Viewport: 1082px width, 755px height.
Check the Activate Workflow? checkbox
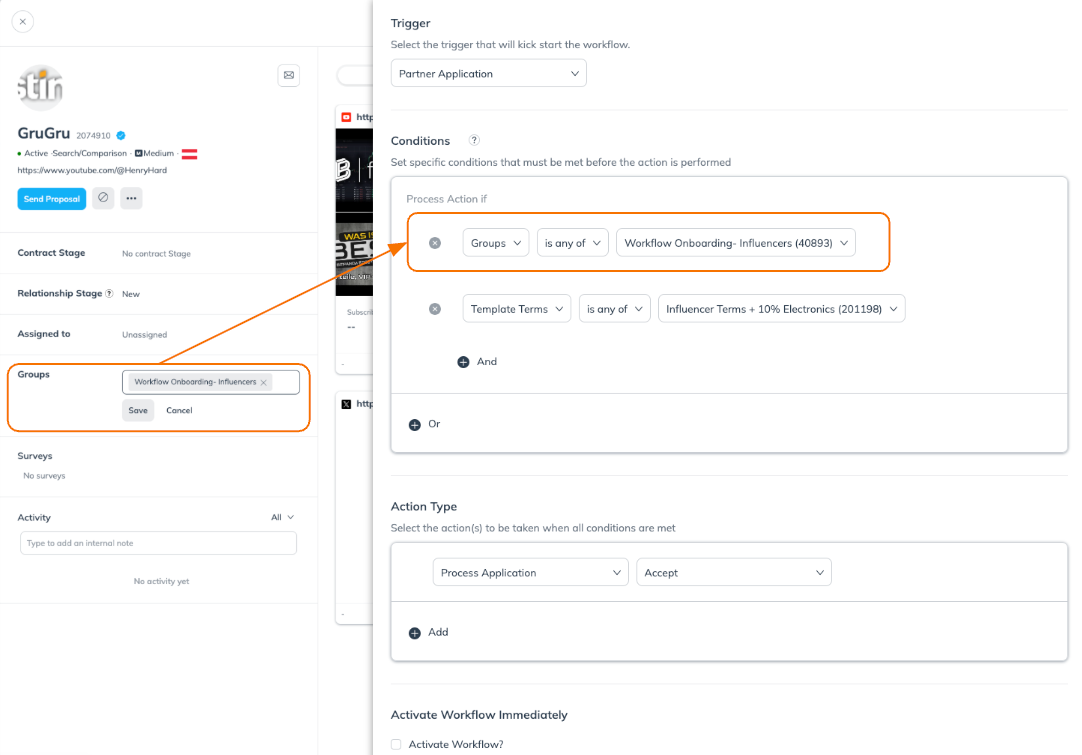[396, 744]
